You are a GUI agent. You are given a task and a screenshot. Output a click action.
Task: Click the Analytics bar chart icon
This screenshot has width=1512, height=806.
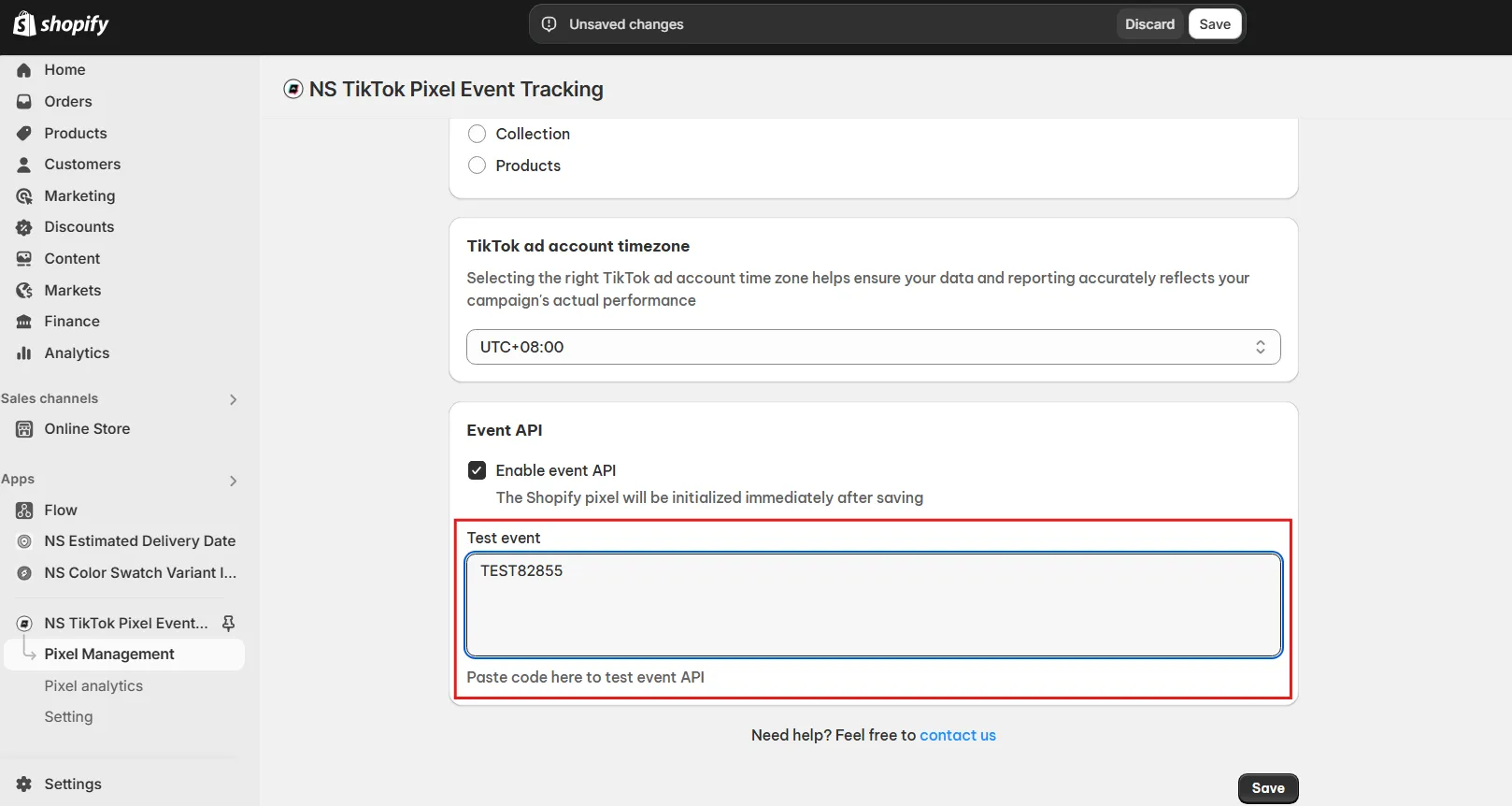pos(24,353)
